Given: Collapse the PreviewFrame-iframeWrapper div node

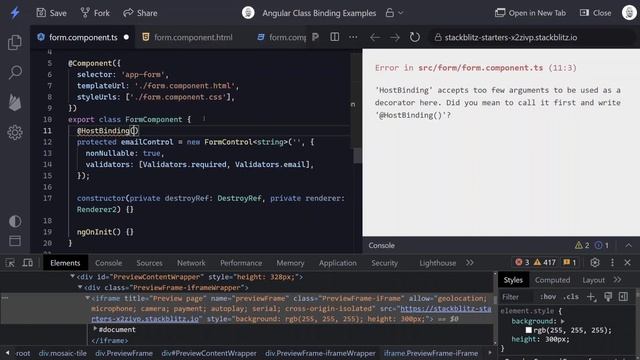Looking at the screenshot, I should point(80,287).
